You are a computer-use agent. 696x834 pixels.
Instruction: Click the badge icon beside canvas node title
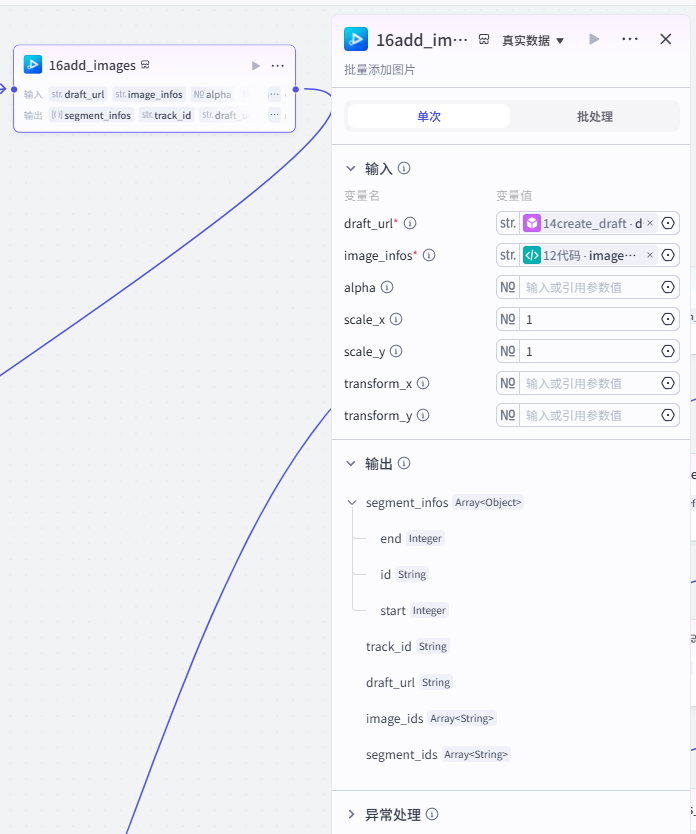pyautogui.click(x=145, y=65)
